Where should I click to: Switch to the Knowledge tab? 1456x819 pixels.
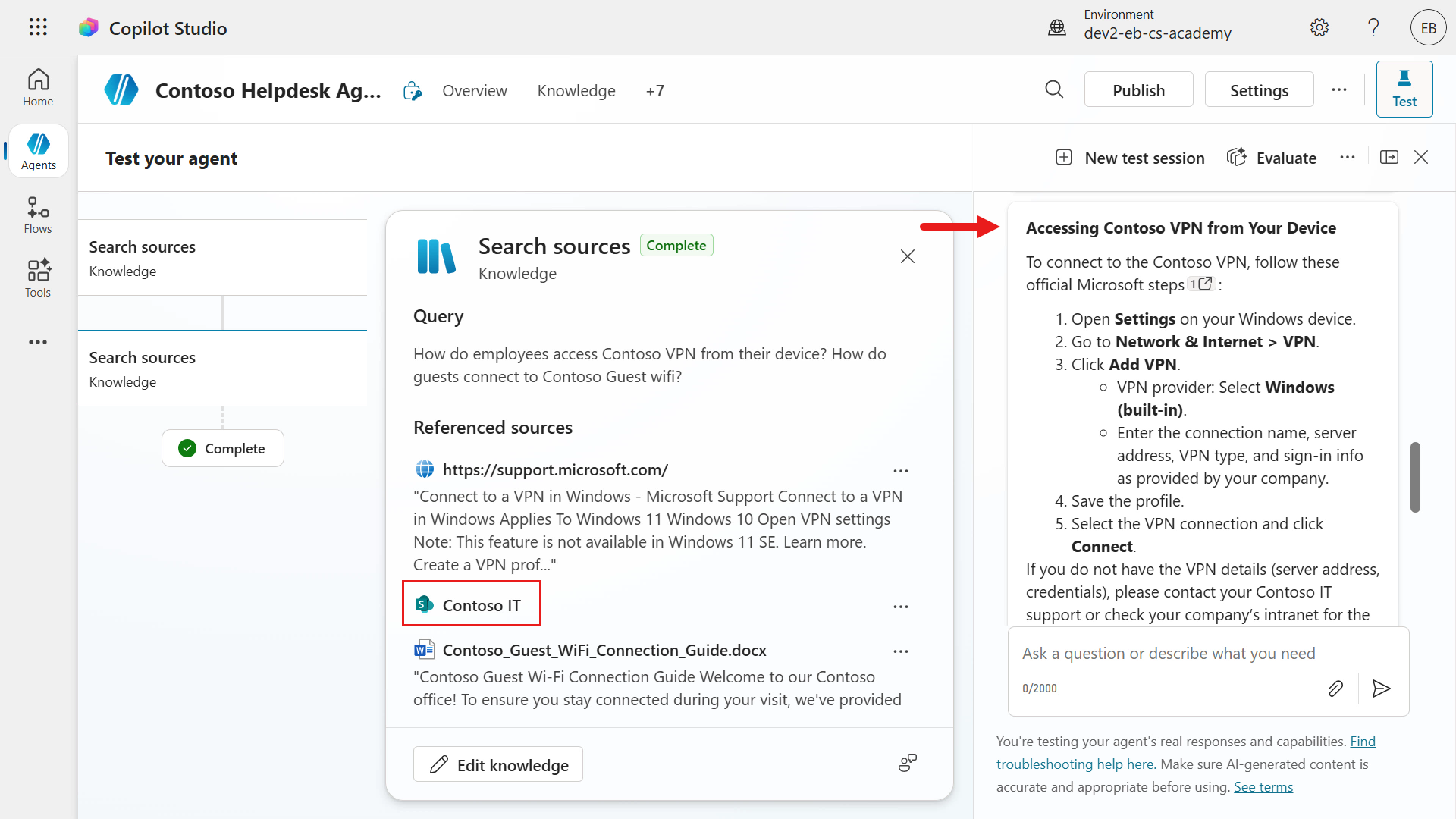(576, 91)
